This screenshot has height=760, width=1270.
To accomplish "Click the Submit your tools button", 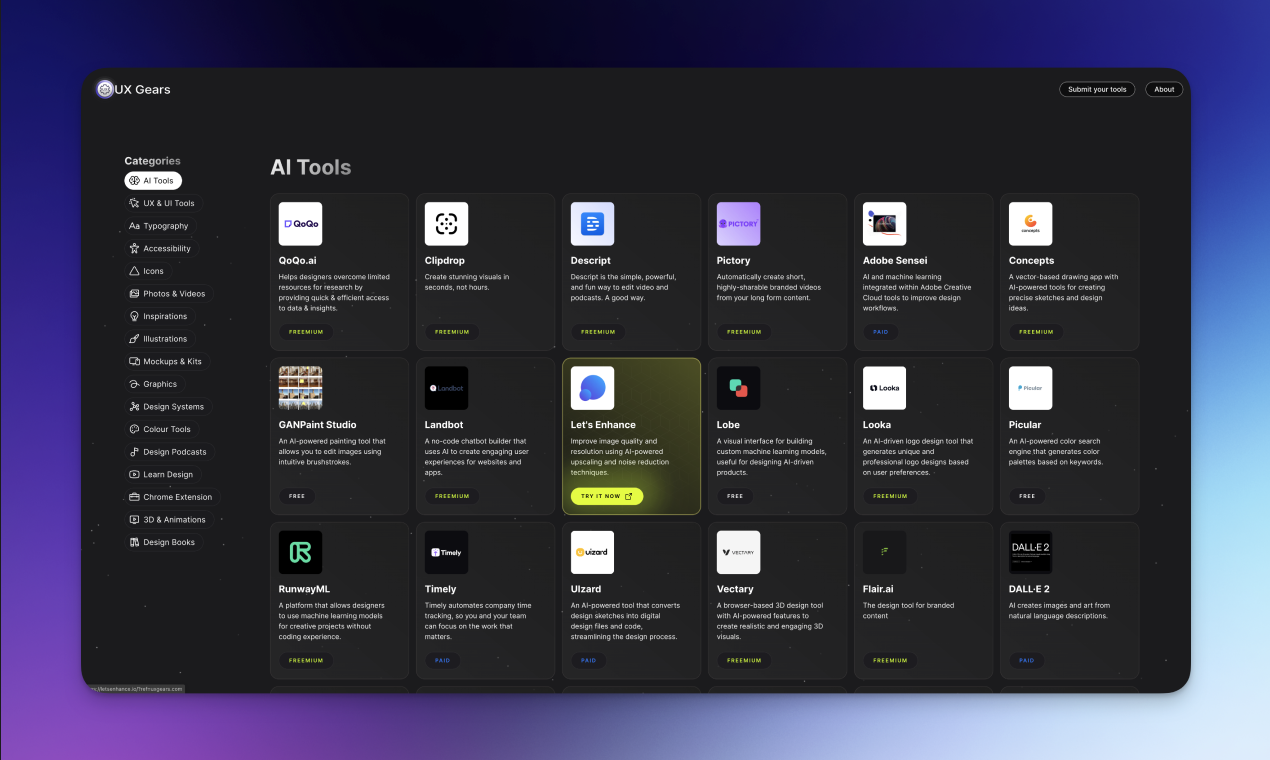I will (1097, 89).
